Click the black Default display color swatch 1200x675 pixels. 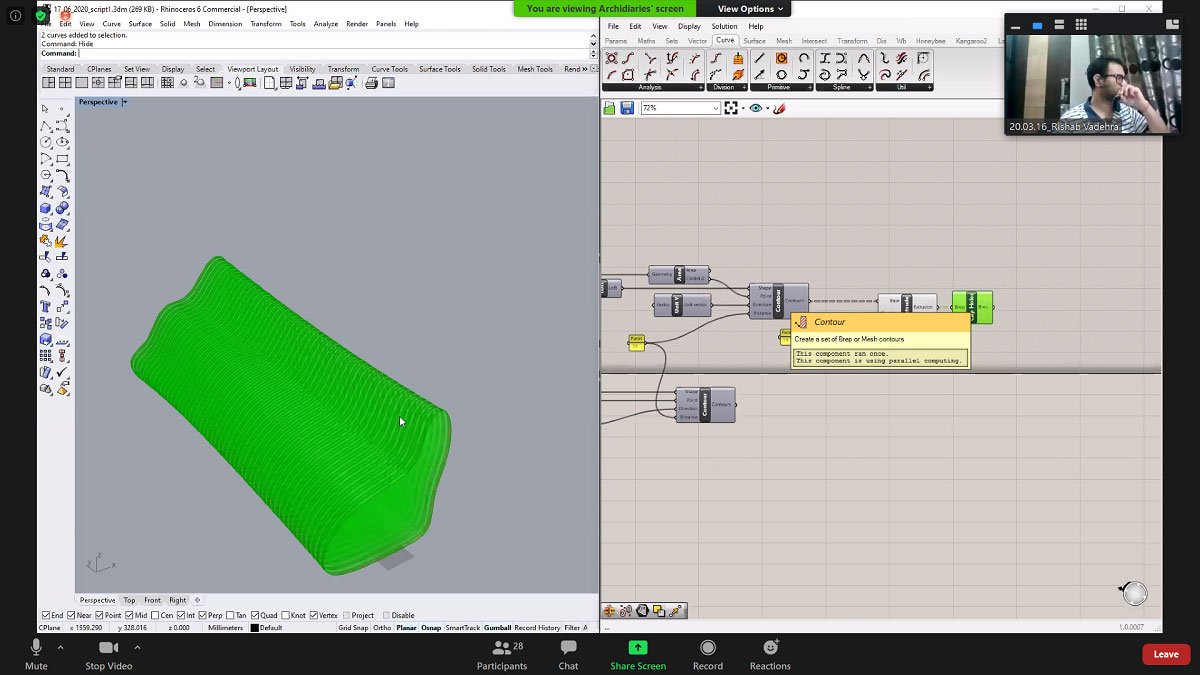pyautogui.click(x=253, y=627)
